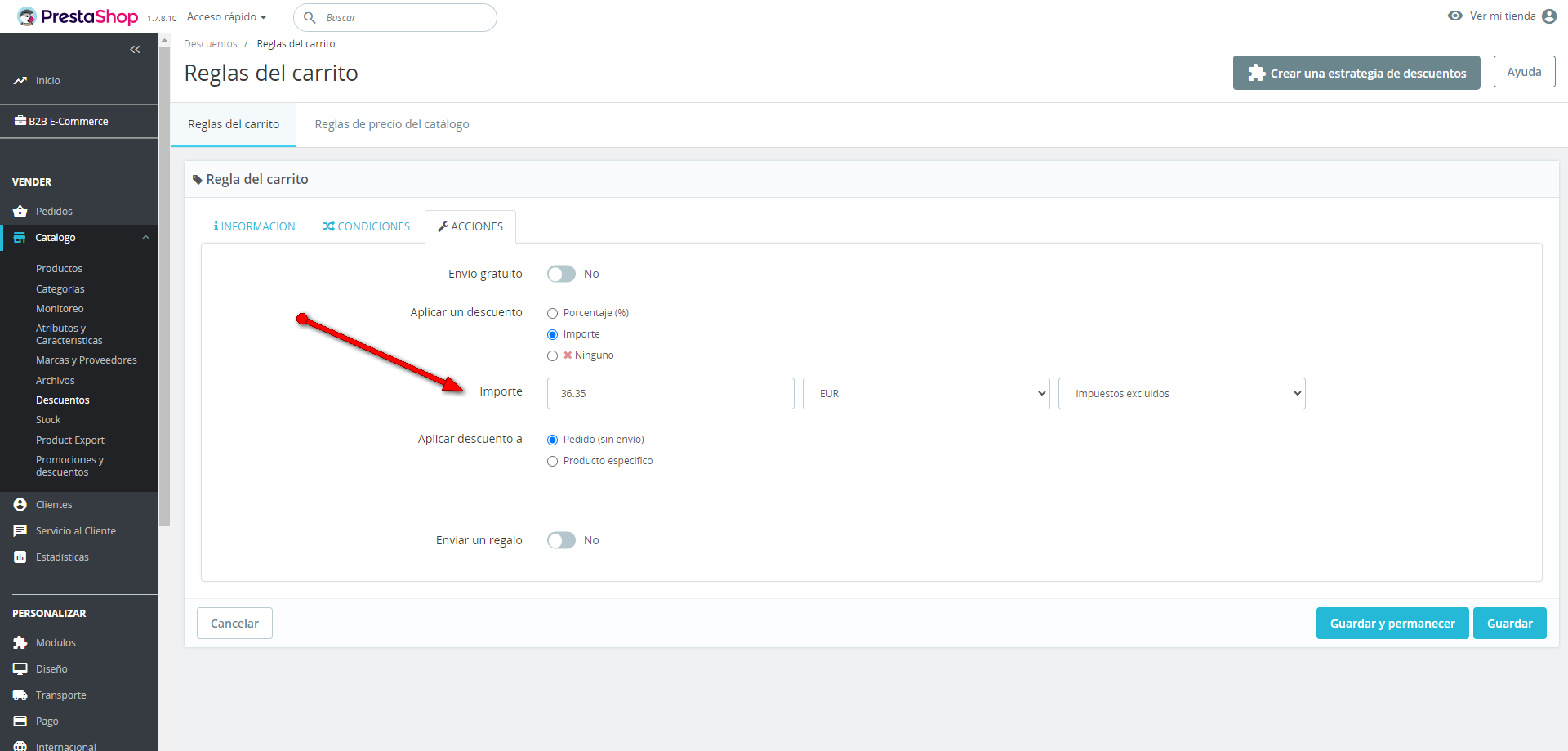This screenshot has height=751, width=1568.
Task: Click the Módulos puzzle icon in sidebar
Action: coord(20,643)
